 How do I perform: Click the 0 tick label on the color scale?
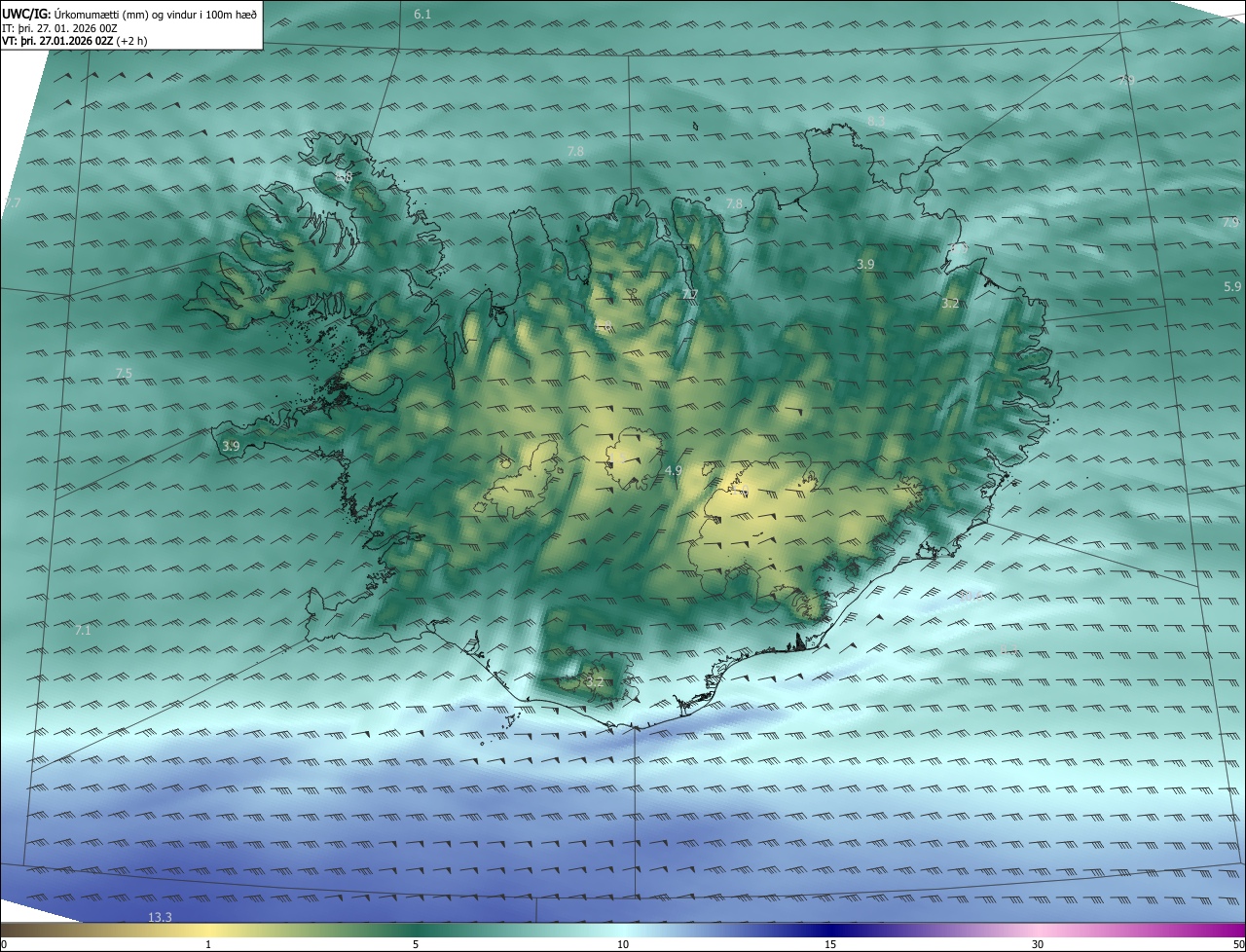(4, 944)
